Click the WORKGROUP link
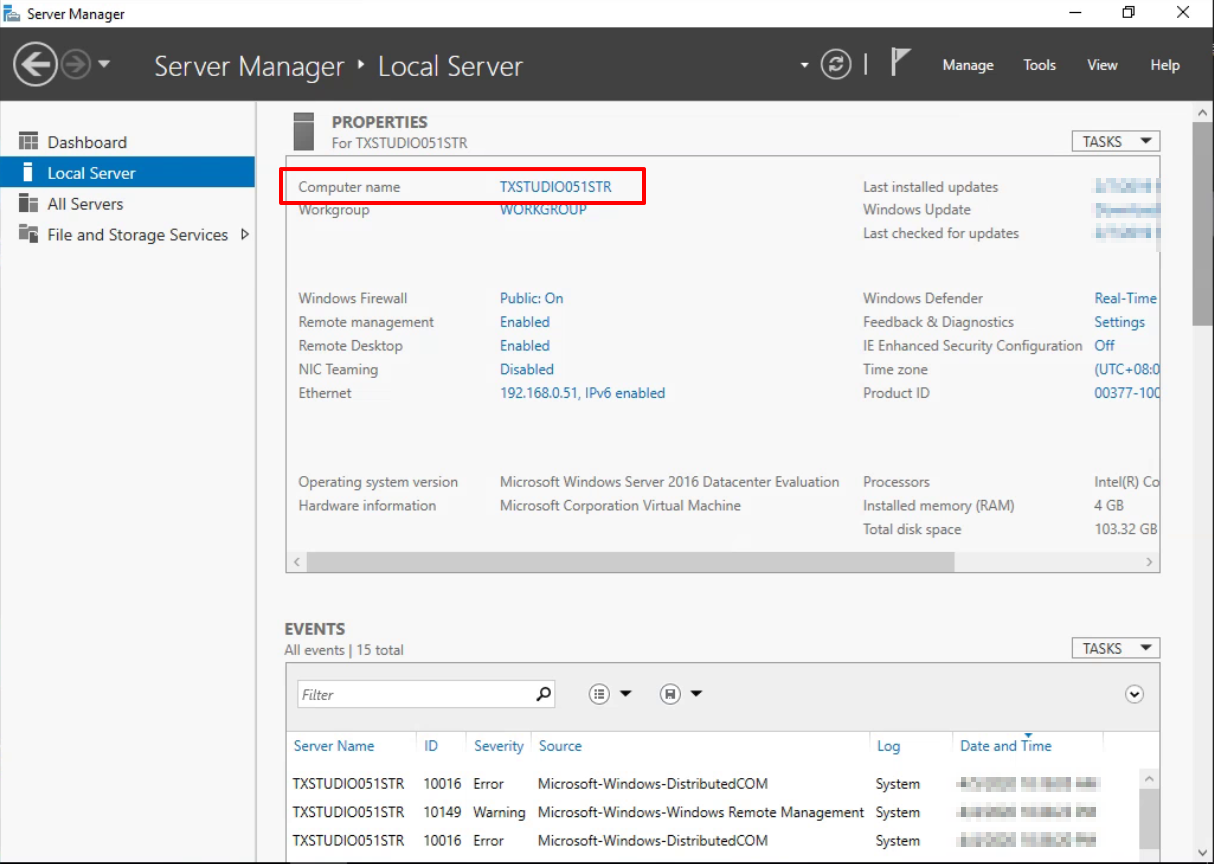Viewport: 1214px width, 864px height. pyautogui.click(x=543, y=210)
